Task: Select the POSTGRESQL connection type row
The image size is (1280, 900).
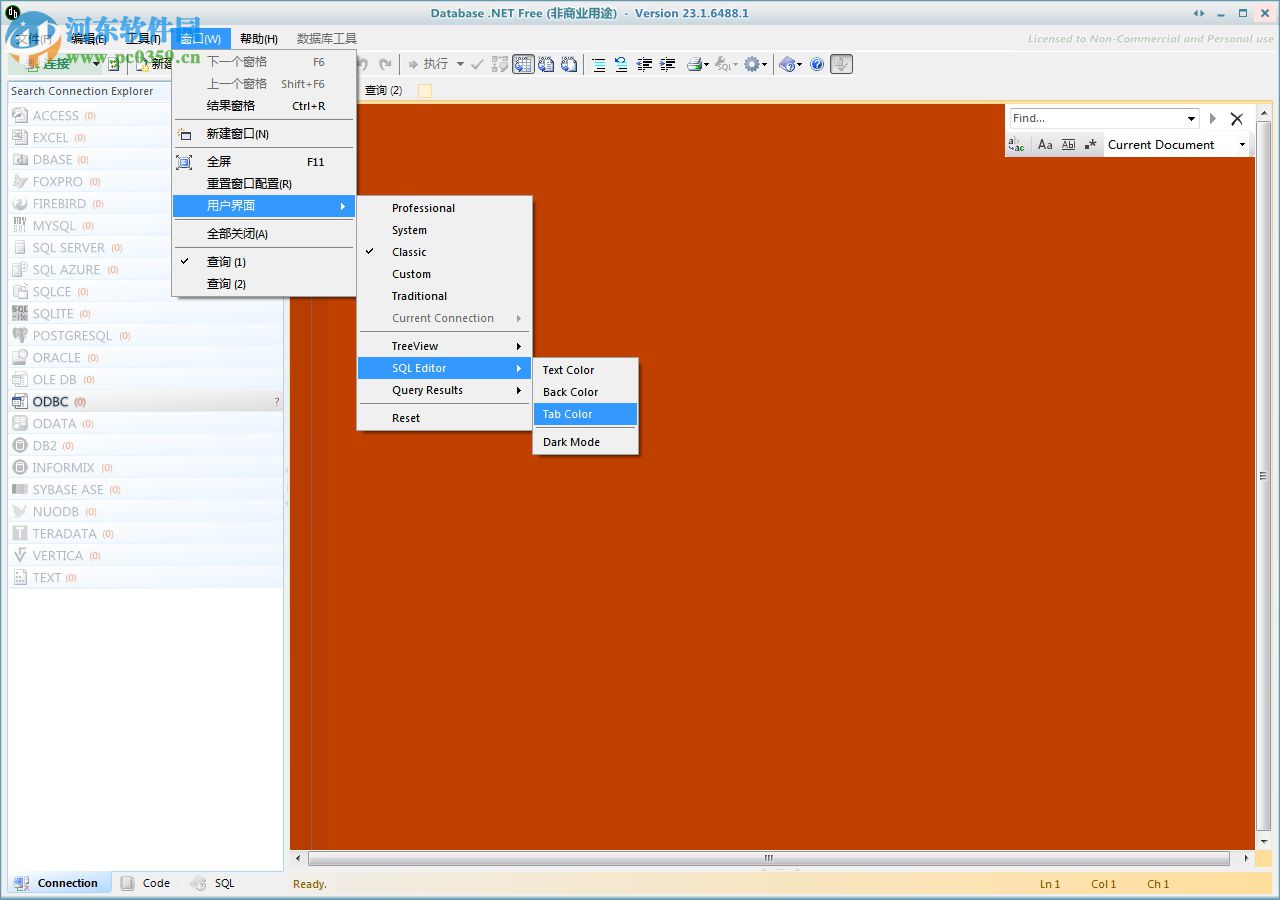Action: (145, 336)
